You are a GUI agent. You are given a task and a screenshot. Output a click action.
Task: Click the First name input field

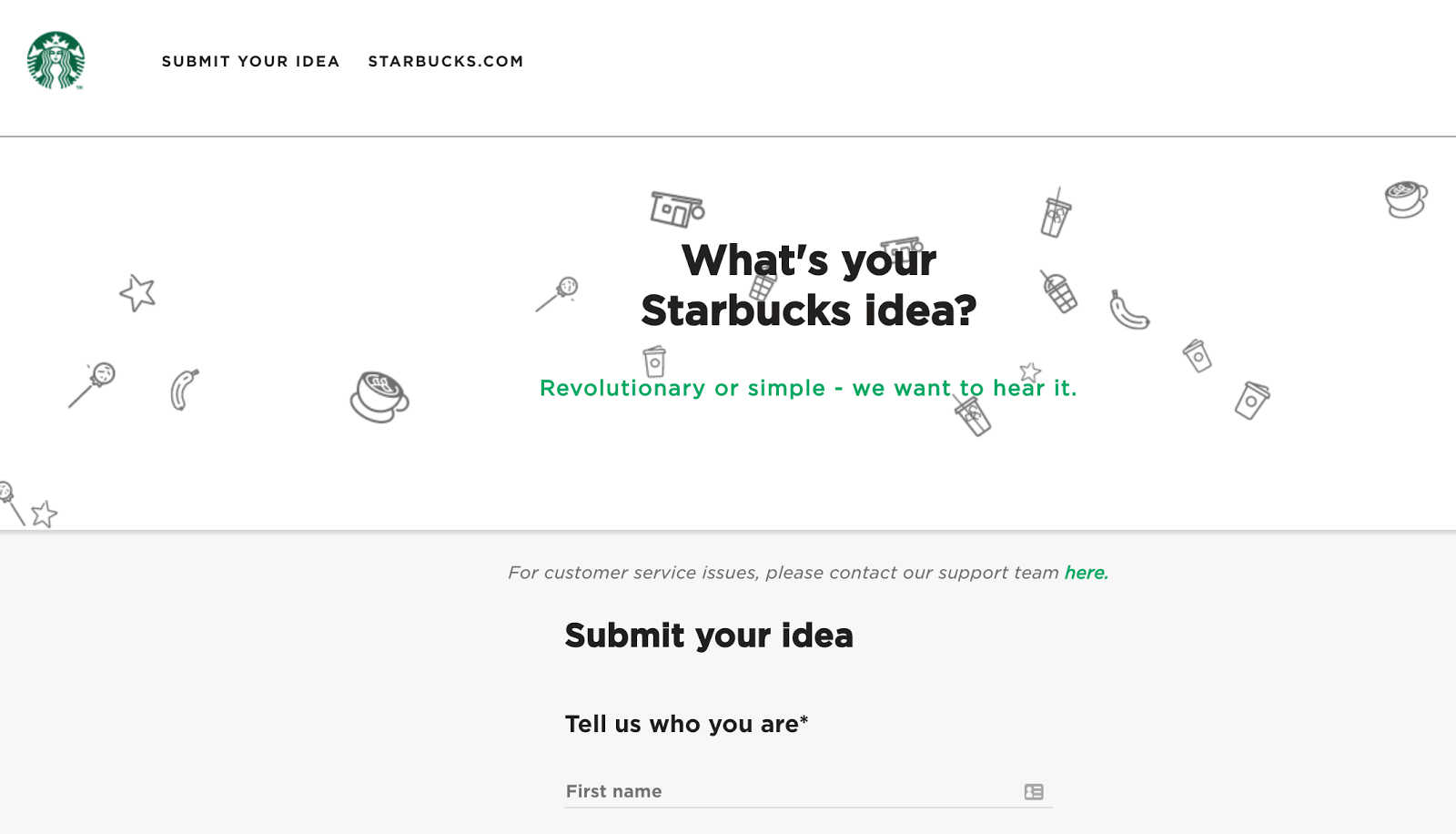(808, 791)
